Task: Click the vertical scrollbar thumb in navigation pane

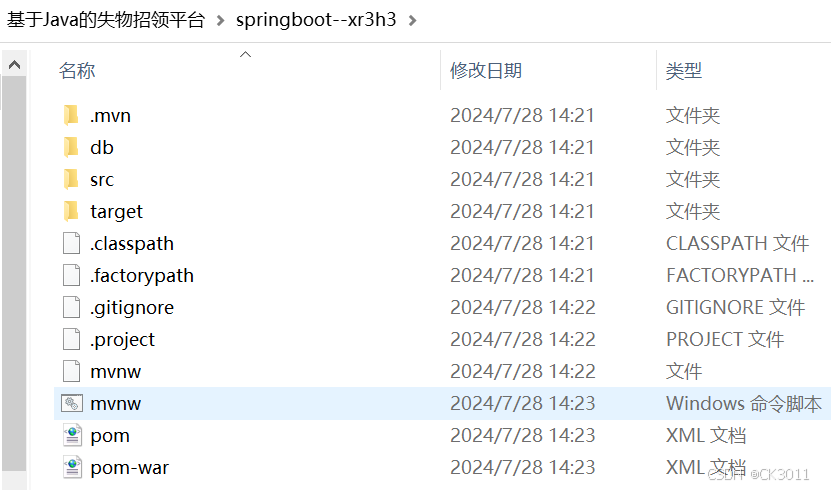Action: [14, 273]
